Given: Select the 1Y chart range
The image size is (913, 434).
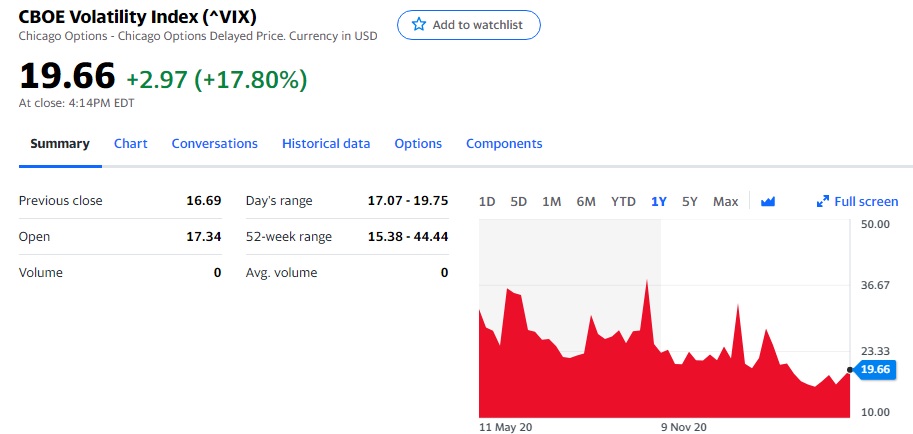Looking at the screenshot, I should coord(659,201).
